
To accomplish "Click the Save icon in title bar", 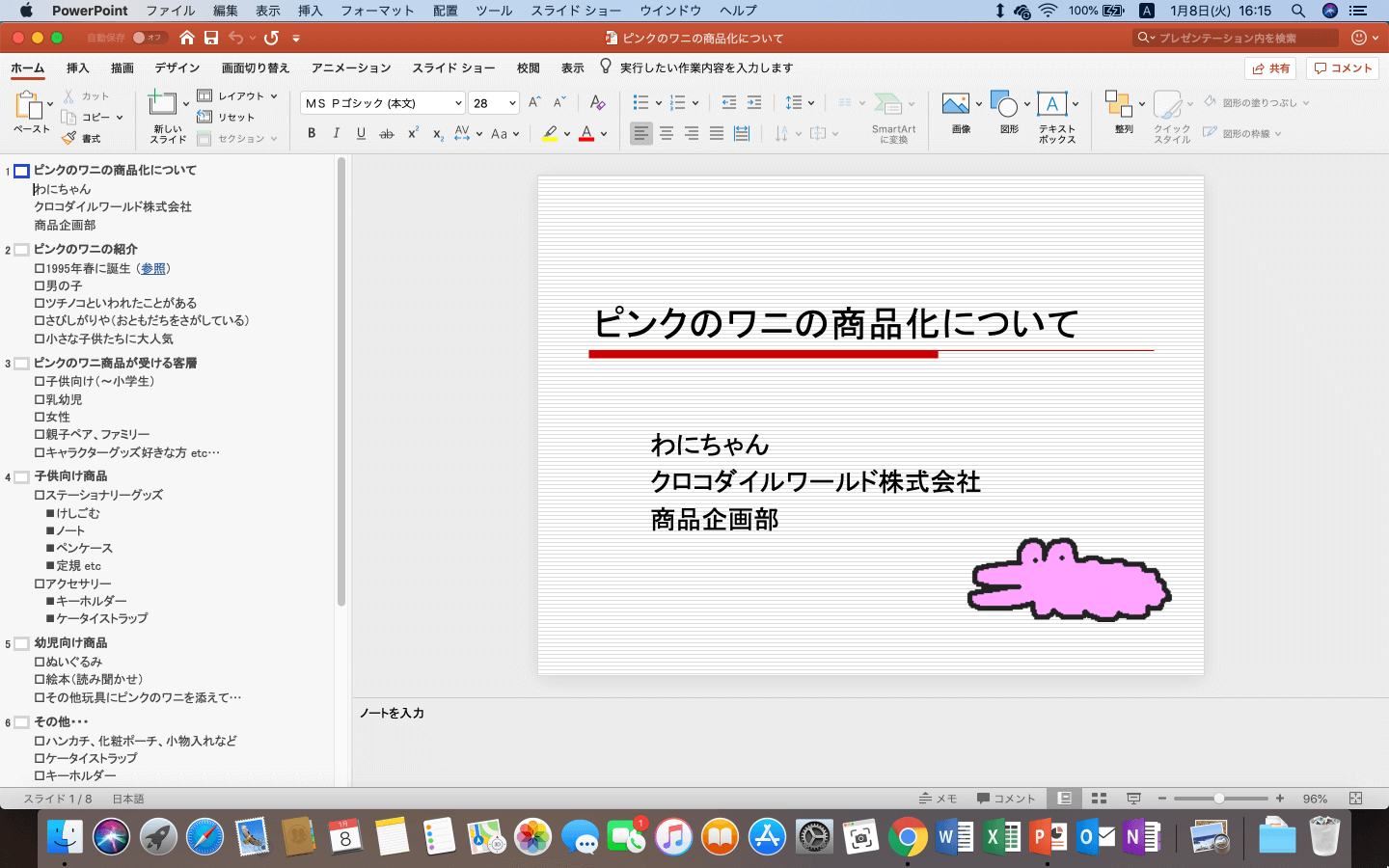I will pyautogui.click(x=210, y=38).
